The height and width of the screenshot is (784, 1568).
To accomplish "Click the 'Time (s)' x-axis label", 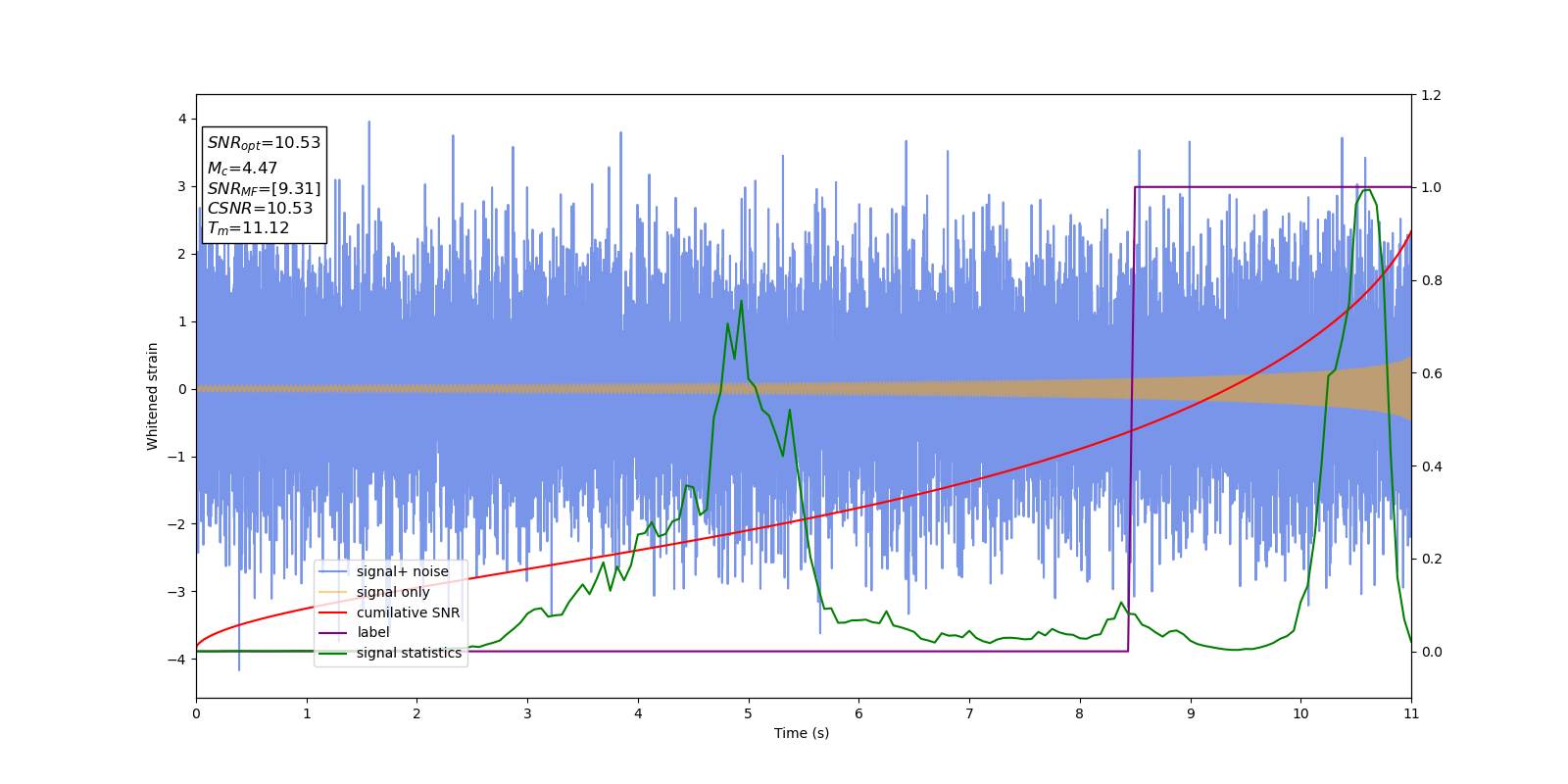I will (802, 733).
